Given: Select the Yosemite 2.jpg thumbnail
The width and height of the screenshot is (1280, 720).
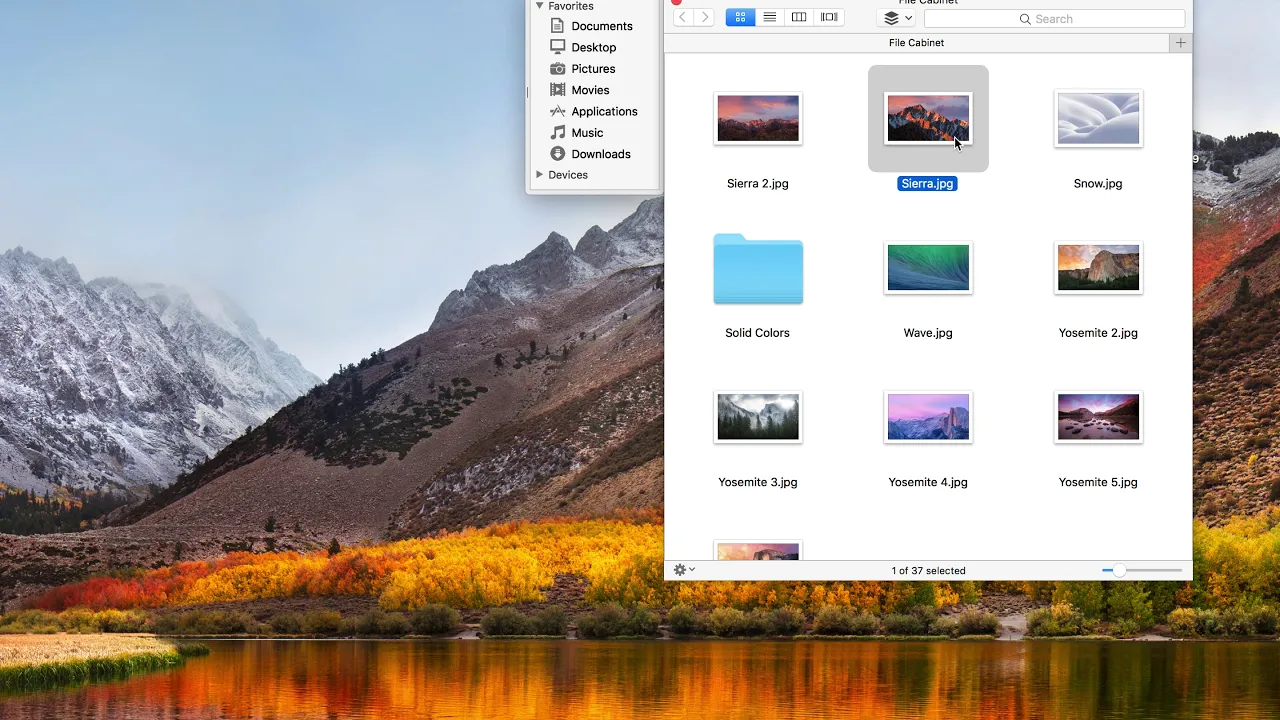Looking at the screenshot, I should [1098, 268].
